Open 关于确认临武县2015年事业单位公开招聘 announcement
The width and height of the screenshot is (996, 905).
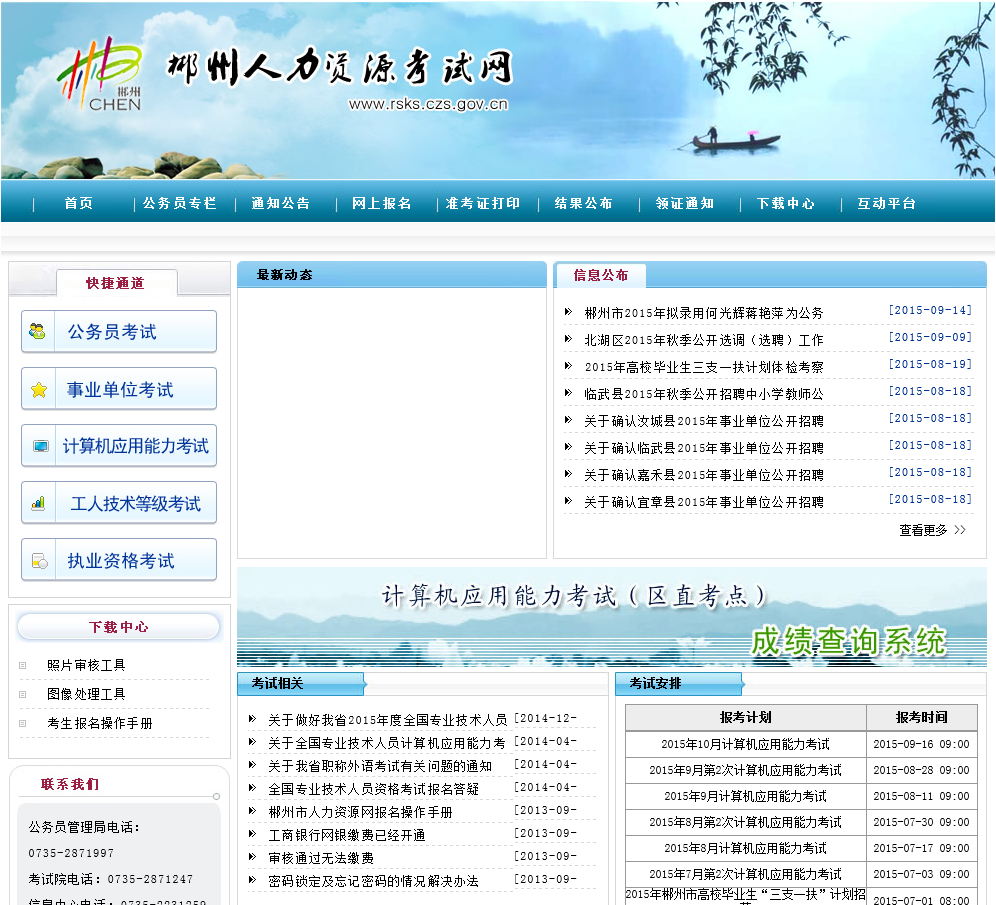click(704, 448)
